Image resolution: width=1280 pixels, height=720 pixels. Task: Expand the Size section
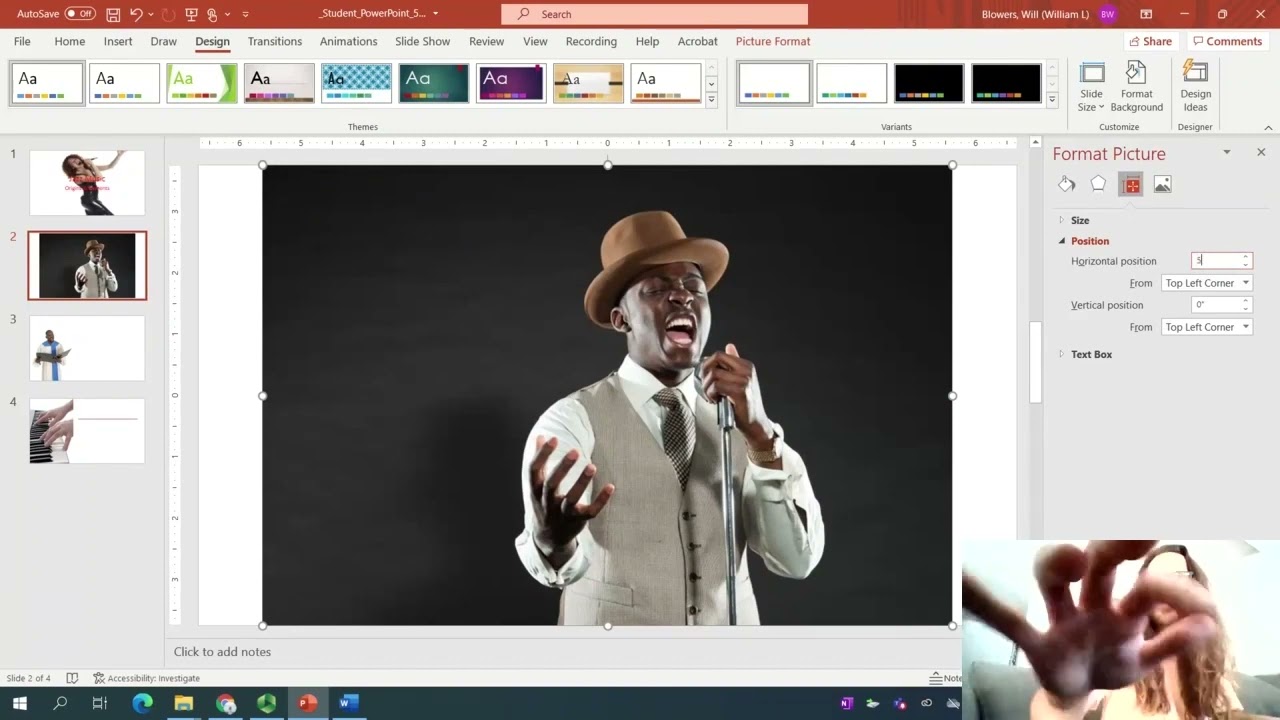tap(1080, 220)
